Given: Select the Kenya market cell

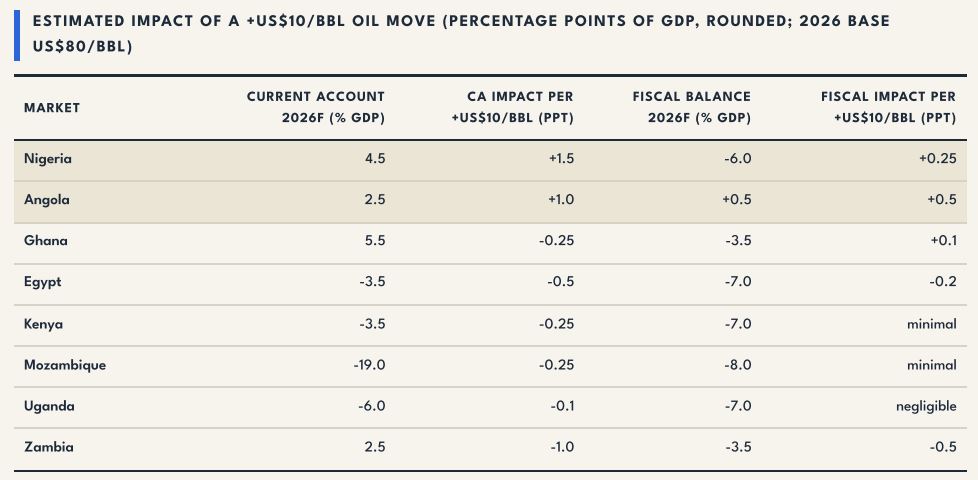Looking at the screenshot, I should tap(43, 324).
